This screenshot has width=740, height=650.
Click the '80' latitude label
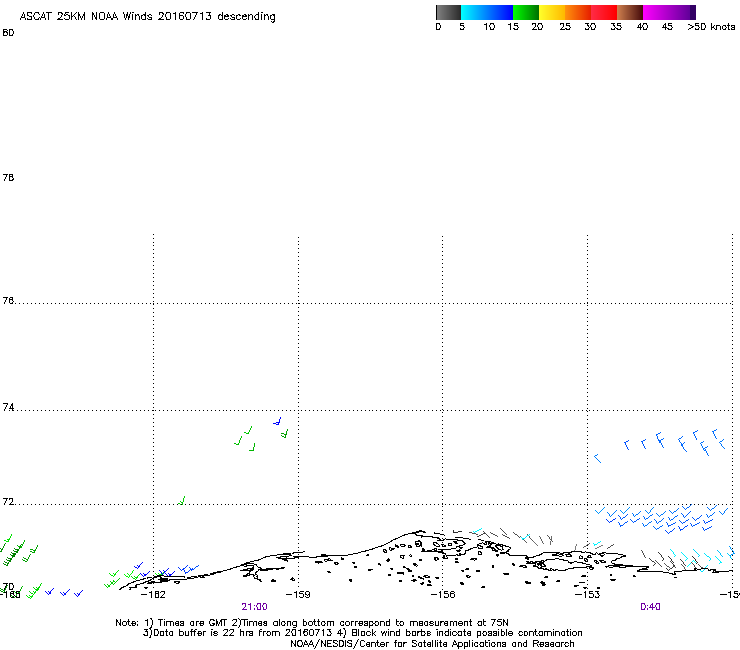[8, 33]
